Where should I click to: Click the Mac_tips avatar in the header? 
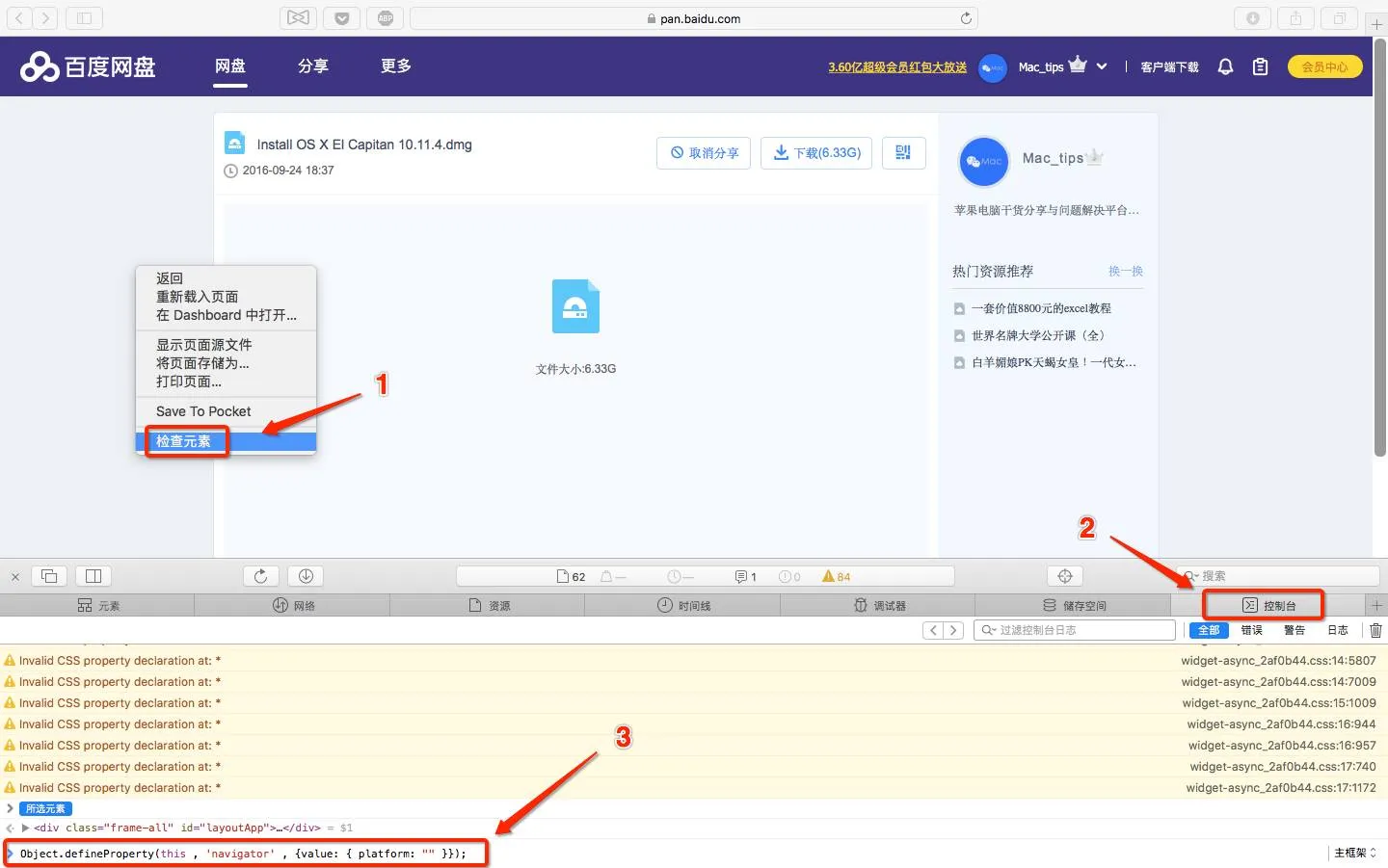click(x=993, y=67)
